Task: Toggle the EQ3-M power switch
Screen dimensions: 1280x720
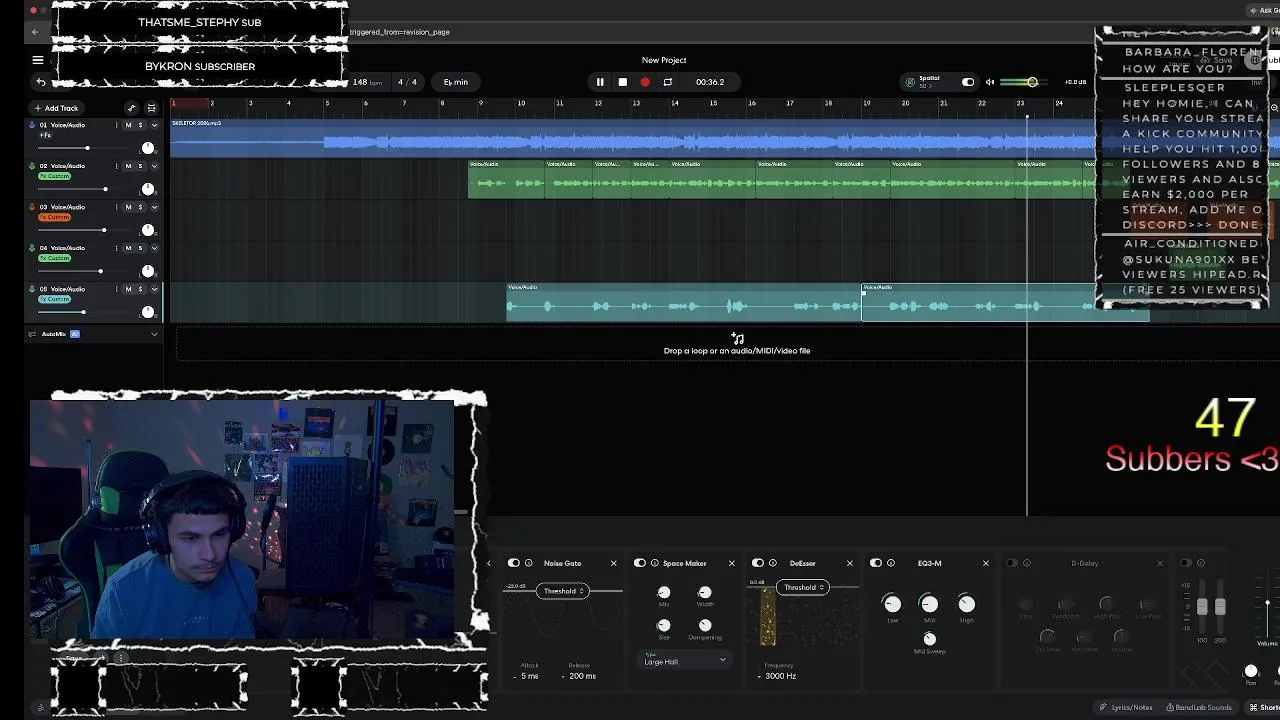Action: coord(876,563)
